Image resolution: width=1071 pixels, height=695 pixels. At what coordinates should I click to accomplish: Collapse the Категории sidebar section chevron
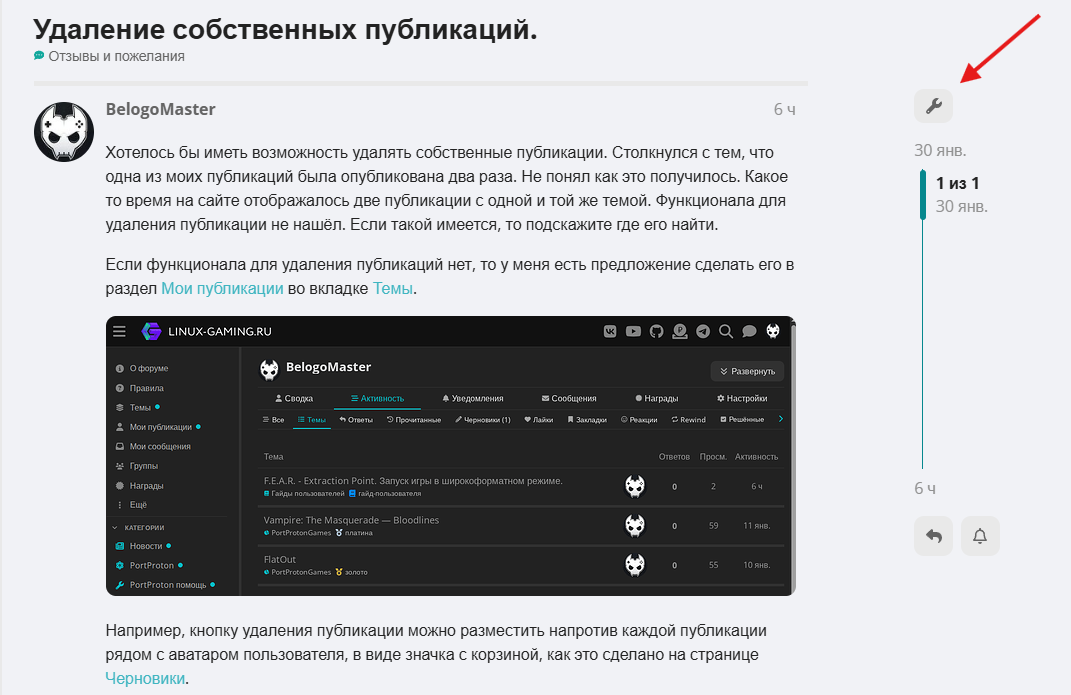coord(115,527)
